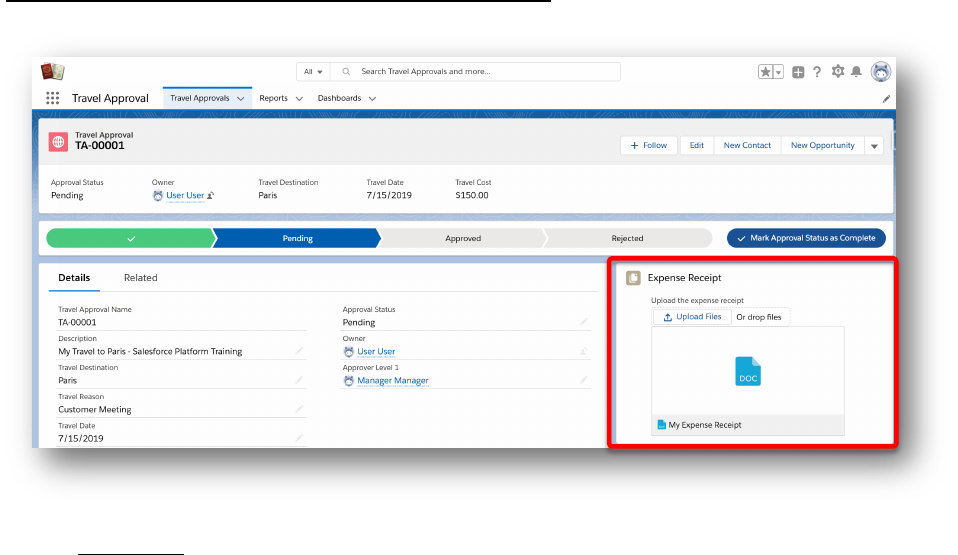The height and width of the screenshot is (555, 958).
Task: Expand the favorites list dropdown arrow
Action: click(778, 72)
